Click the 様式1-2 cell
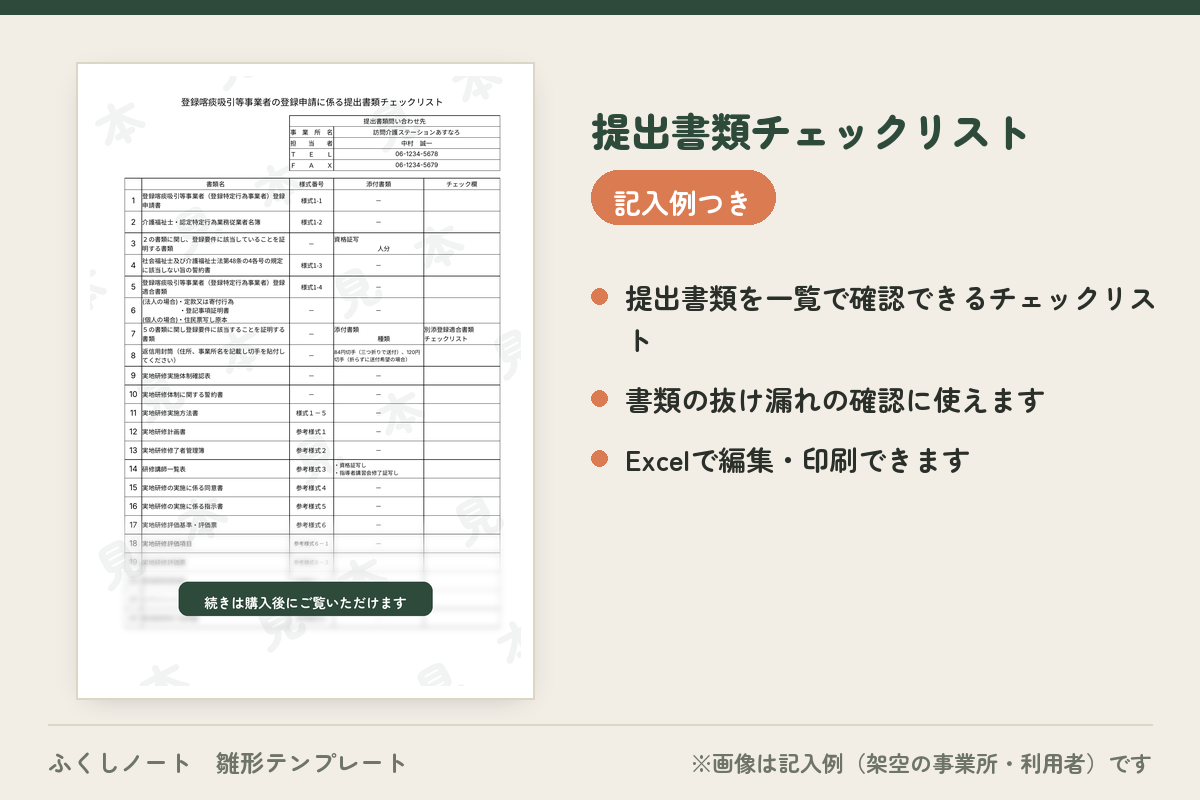This screenshot has width=1200, height=800. click(x=311, y=222)
